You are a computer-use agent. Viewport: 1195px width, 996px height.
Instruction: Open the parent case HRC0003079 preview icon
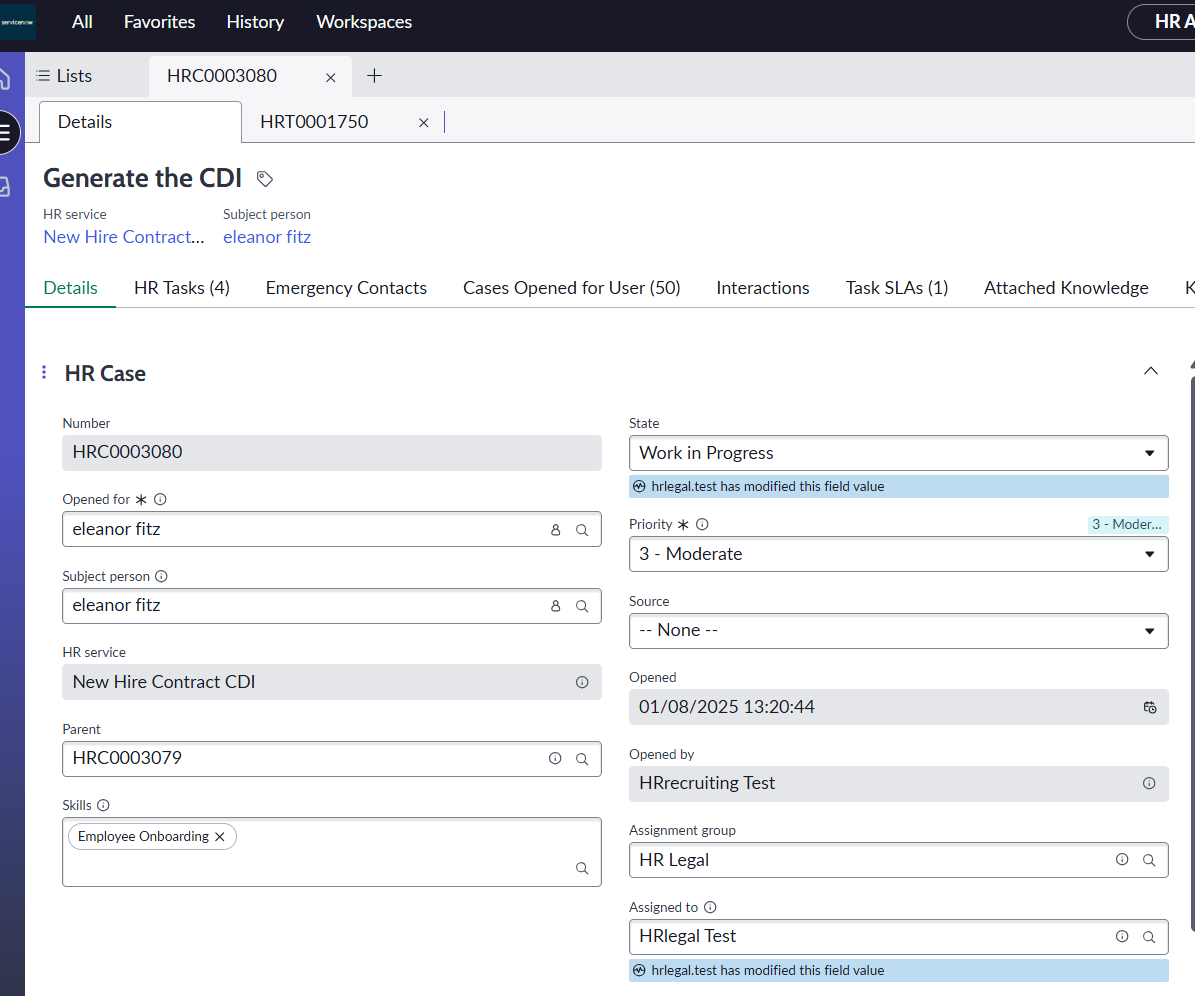[x=555, y=758]
